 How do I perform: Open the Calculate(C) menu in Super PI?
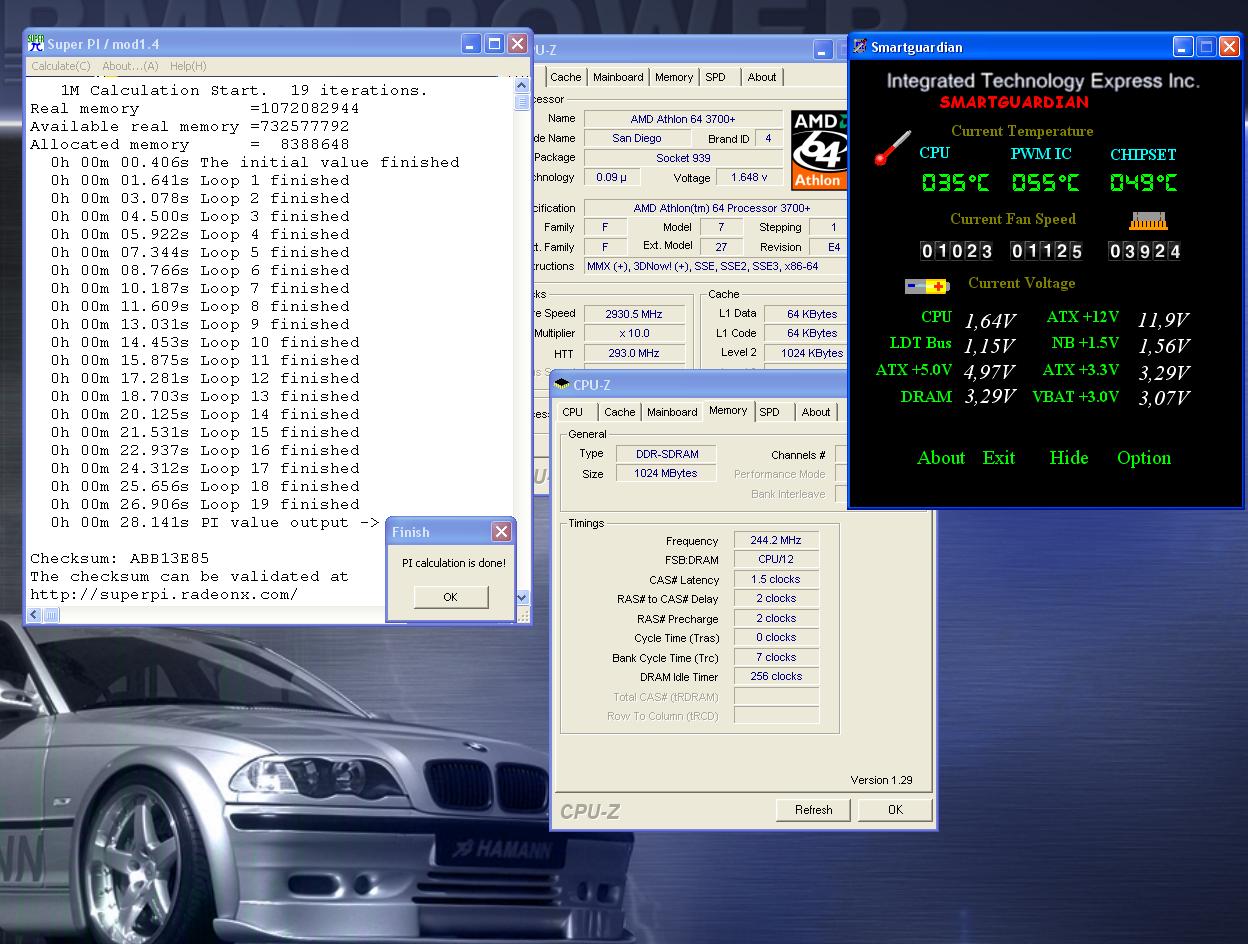(61, 66)
